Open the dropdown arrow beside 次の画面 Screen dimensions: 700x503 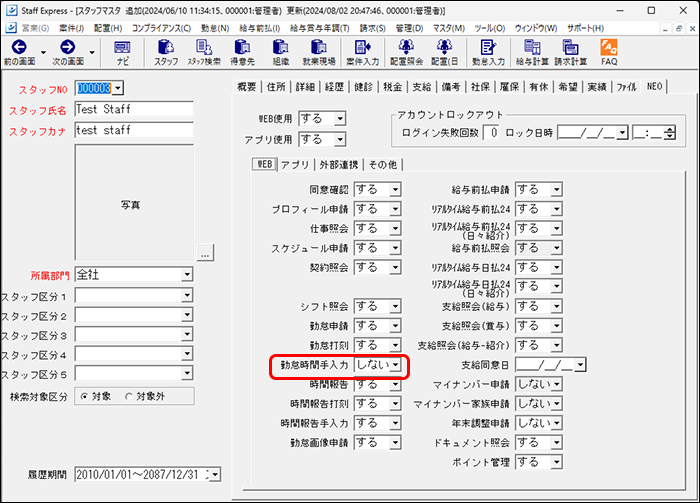[92, 53]
